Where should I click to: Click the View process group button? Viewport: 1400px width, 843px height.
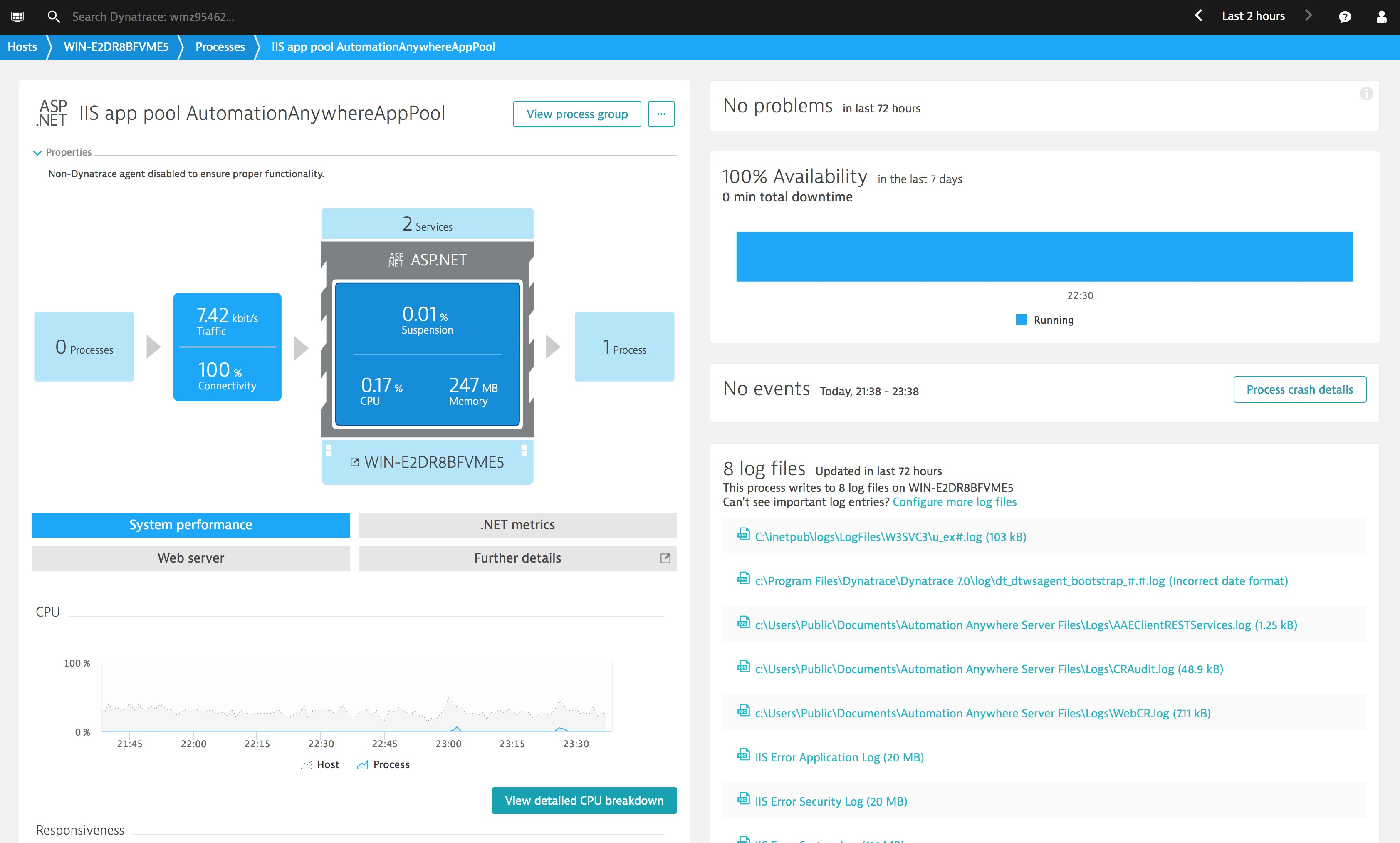577,114
